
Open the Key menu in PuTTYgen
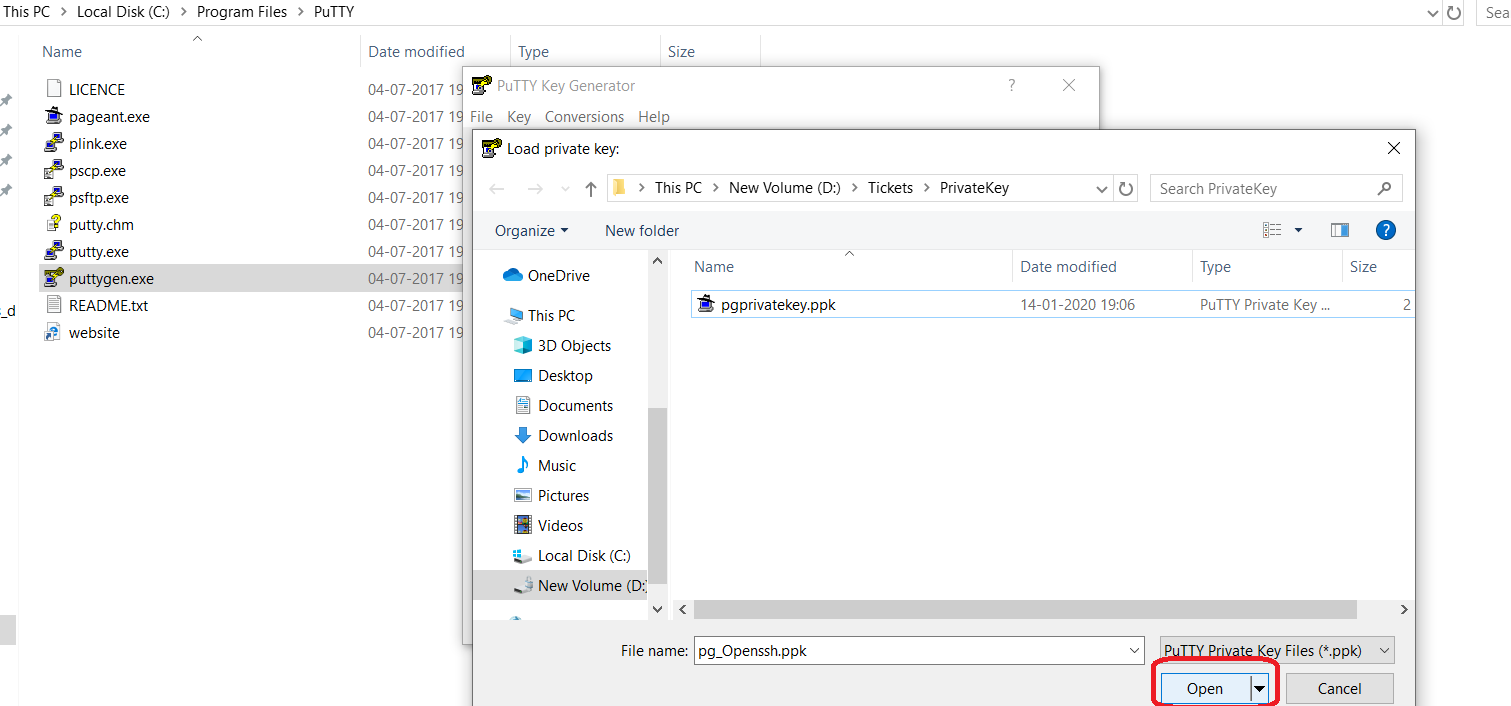tap(519, 117)
